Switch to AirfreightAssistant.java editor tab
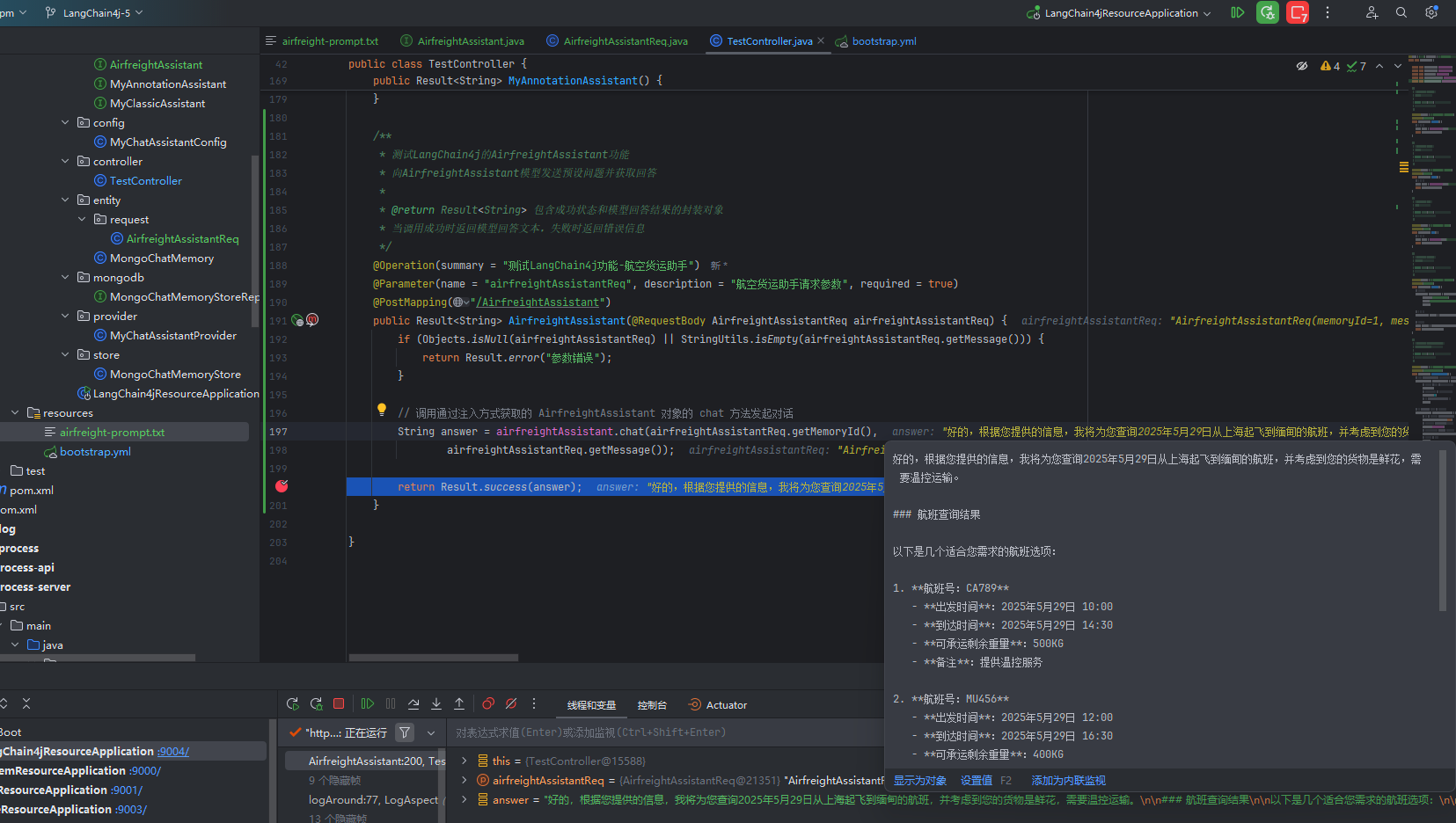This screenshot has height=823, width=1456. pyautogui.click(x=463, y=41)
